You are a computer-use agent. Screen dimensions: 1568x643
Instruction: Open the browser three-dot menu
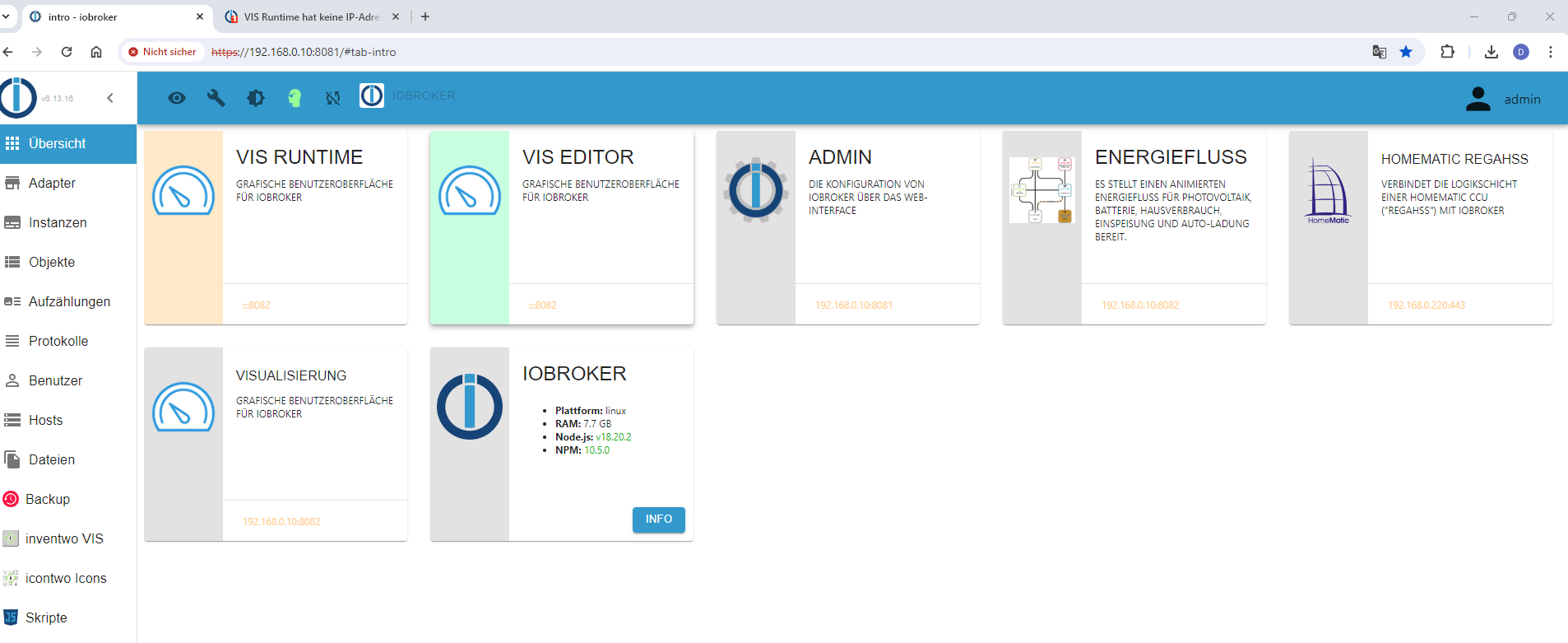click(x=1551, y=52)
